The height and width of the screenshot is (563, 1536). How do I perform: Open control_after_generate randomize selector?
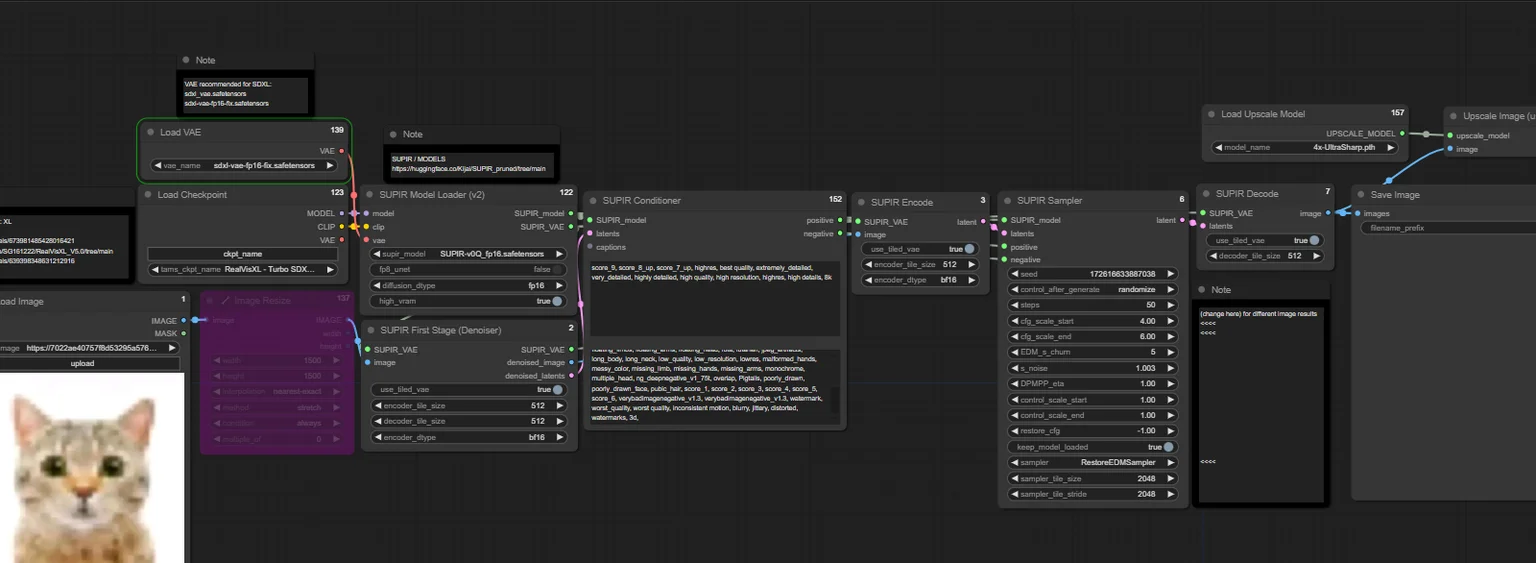coord(1093,289)
